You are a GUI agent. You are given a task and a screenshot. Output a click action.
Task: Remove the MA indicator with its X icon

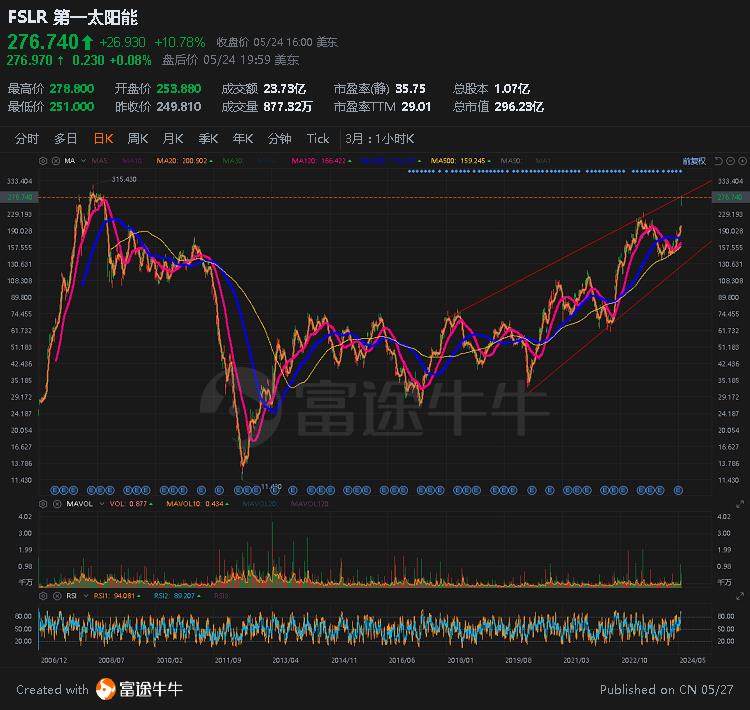[x=55, y=161]
